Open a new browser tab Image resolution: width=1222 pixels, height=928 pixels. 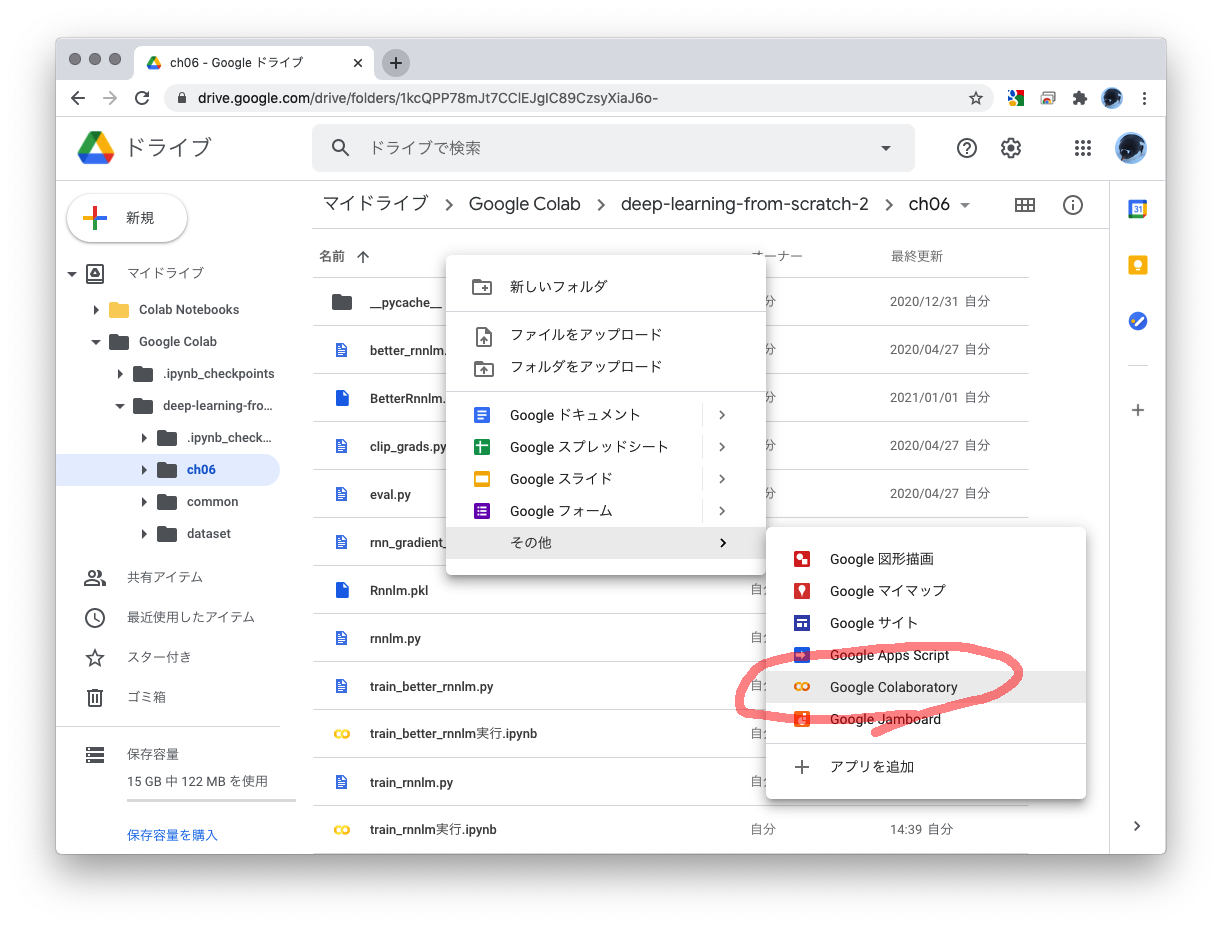point(396,62)
